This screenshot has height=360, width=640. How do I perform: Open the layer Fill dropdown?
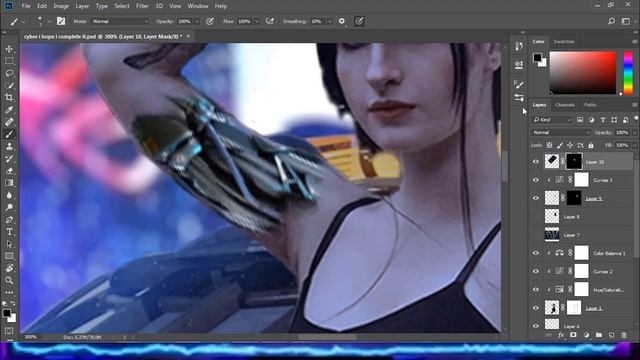pyautogui.click(x=634, y=145)
